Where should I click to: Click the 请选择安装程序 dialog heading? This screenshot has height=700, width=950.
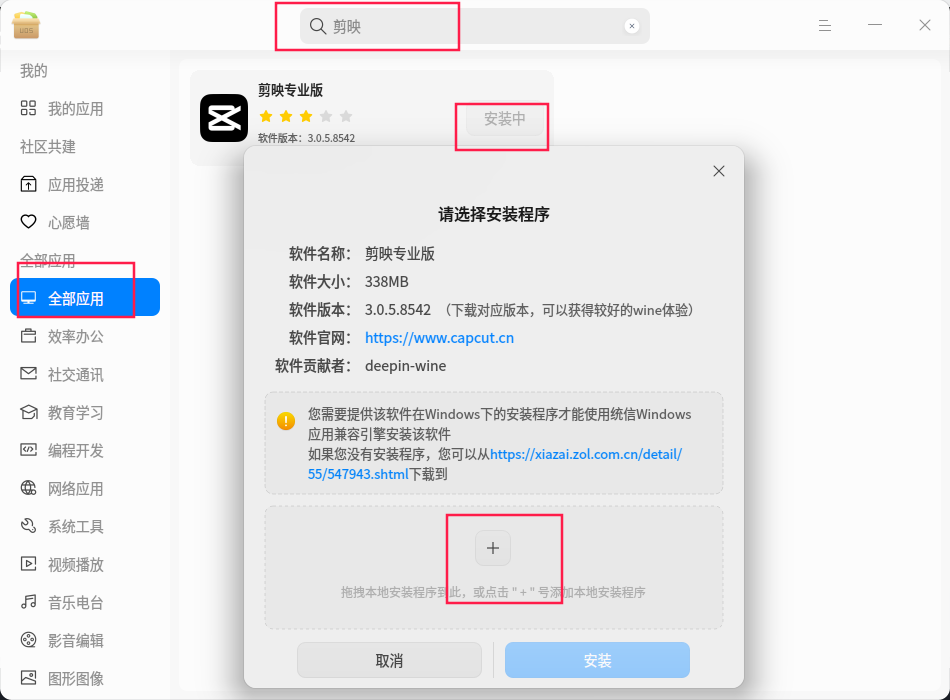(x=494, y=214)
